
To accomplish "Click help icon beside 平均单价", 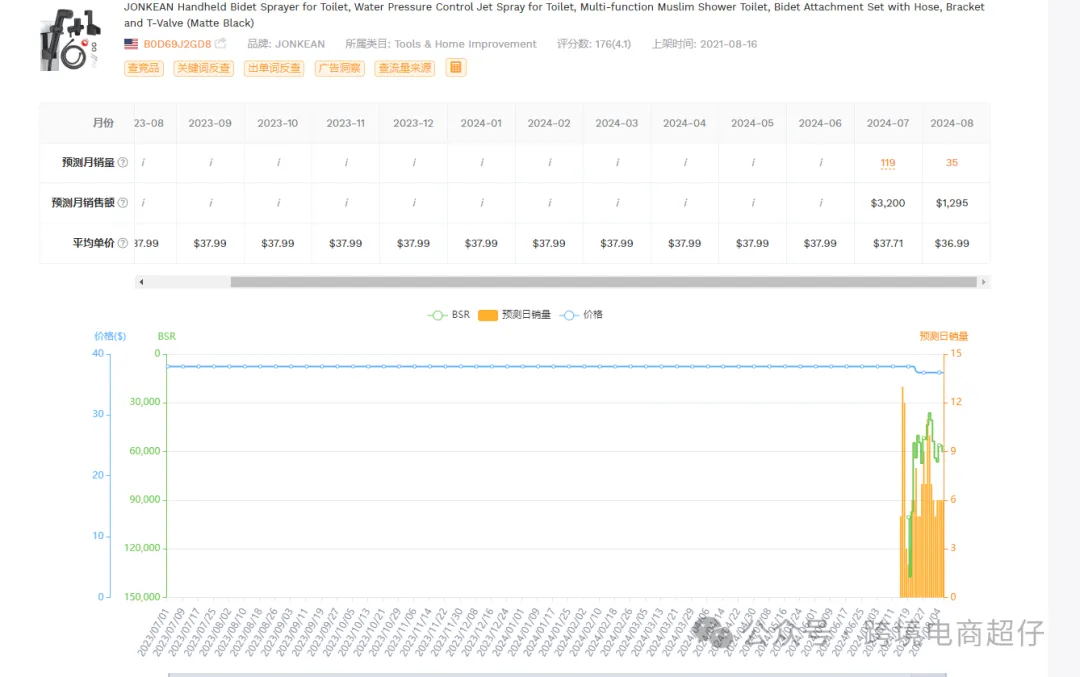I will (123, 243).
